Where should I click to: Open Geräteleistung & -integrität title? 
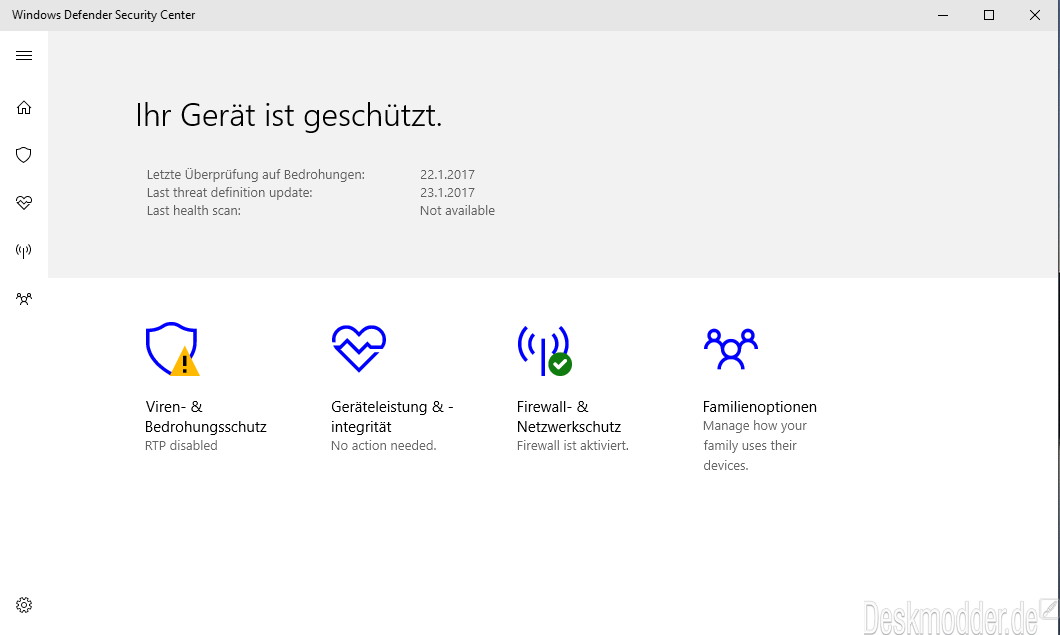tap(392, 417)
